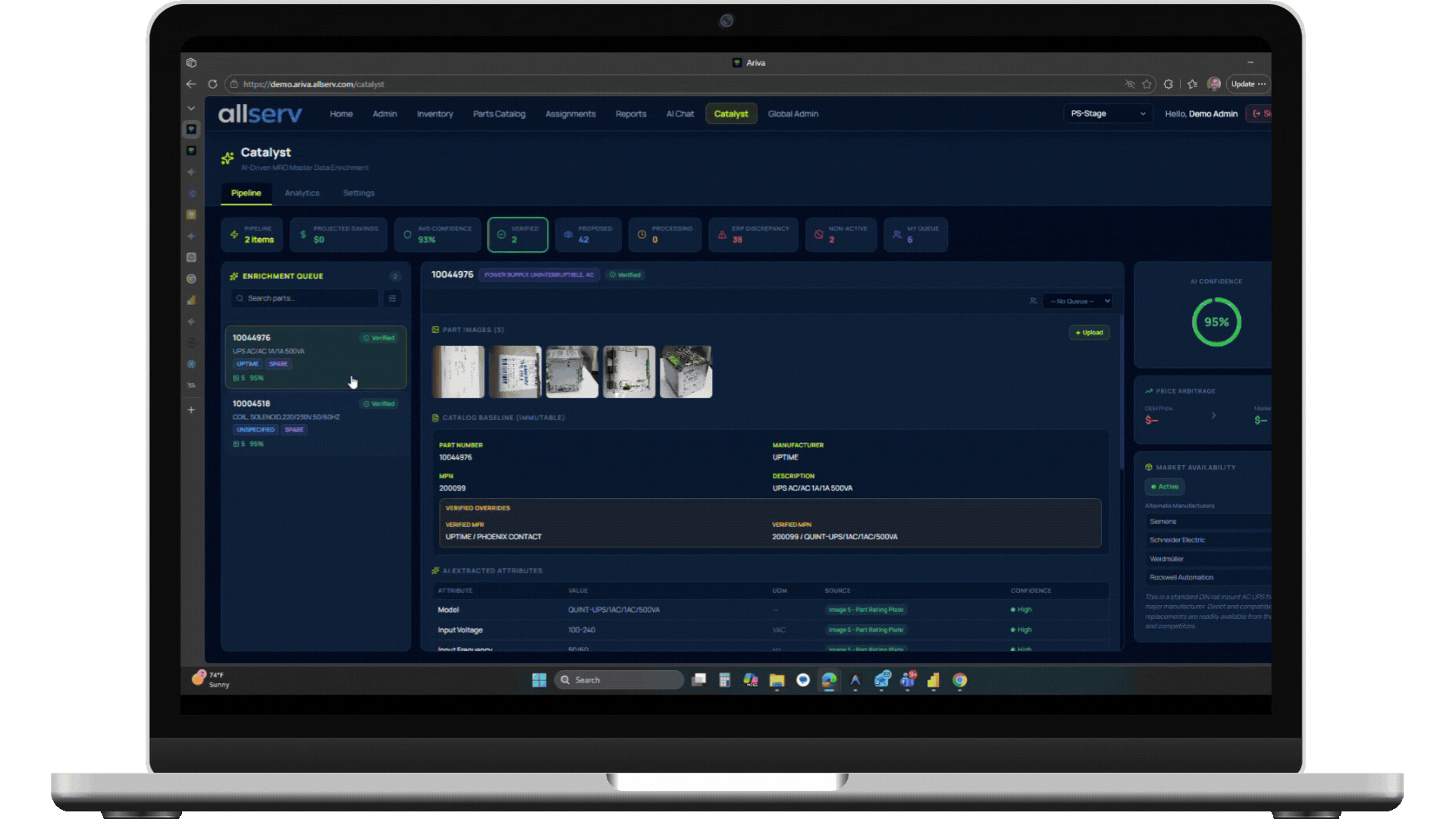Add this page to favorites with the star icon
The image size is (1456, 819).
coord(1147,84)
